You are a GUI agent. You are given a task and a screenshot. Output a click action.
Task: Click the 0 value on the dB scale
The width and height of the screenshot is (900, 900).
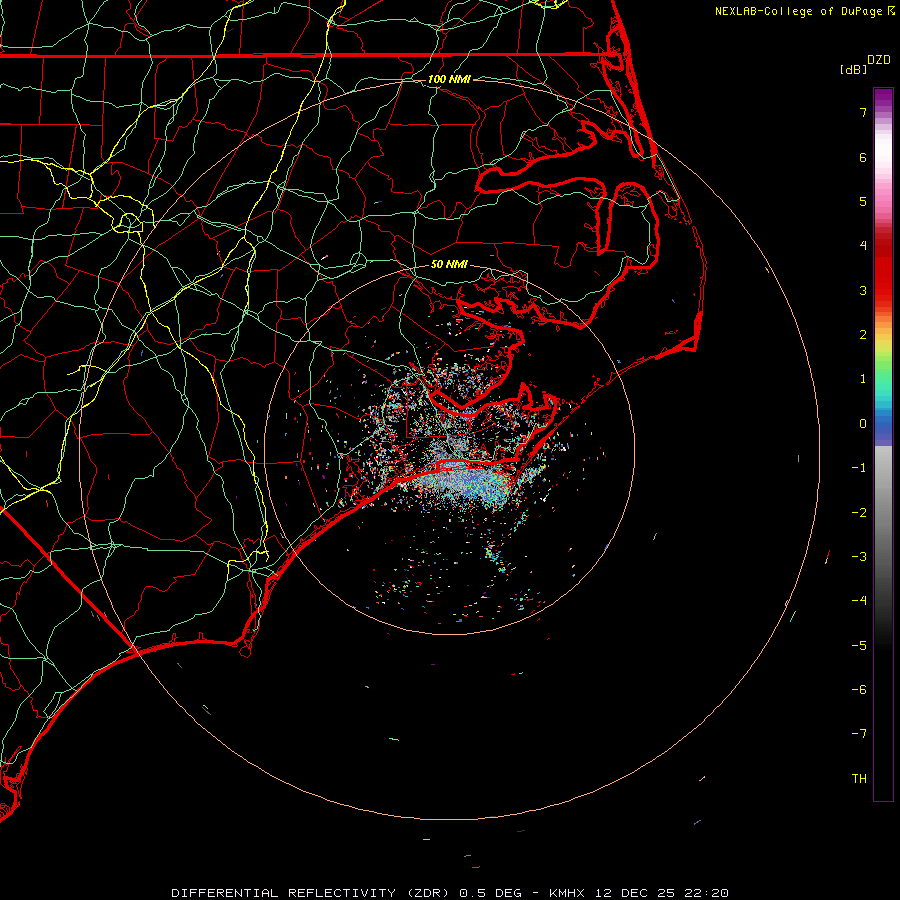pos(862,424)
